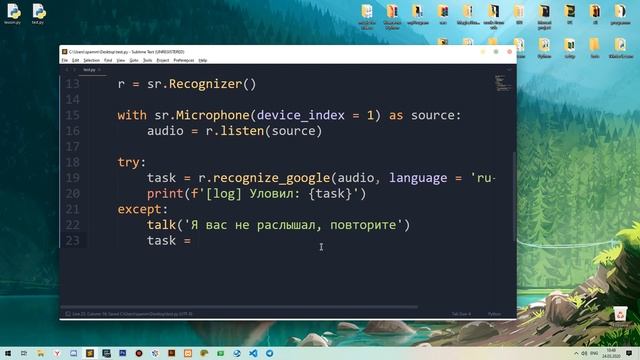This screenshot has height=360, width=640.
Task: Open the Windows Start menu
Action: 7,353
